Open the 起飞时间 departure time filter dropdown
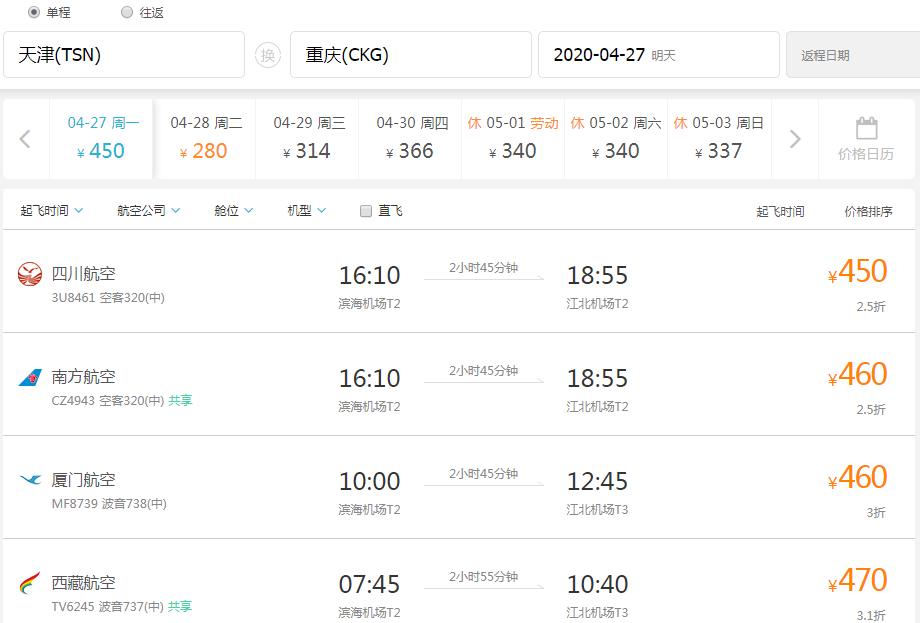Image resolution: width=920 pixels, height=623 pixels. click(49, 210)
